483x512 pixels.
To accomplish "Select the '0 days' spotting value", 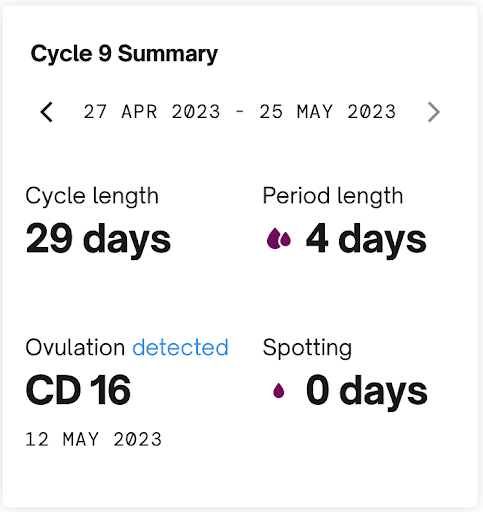I will tap(367, 391).
